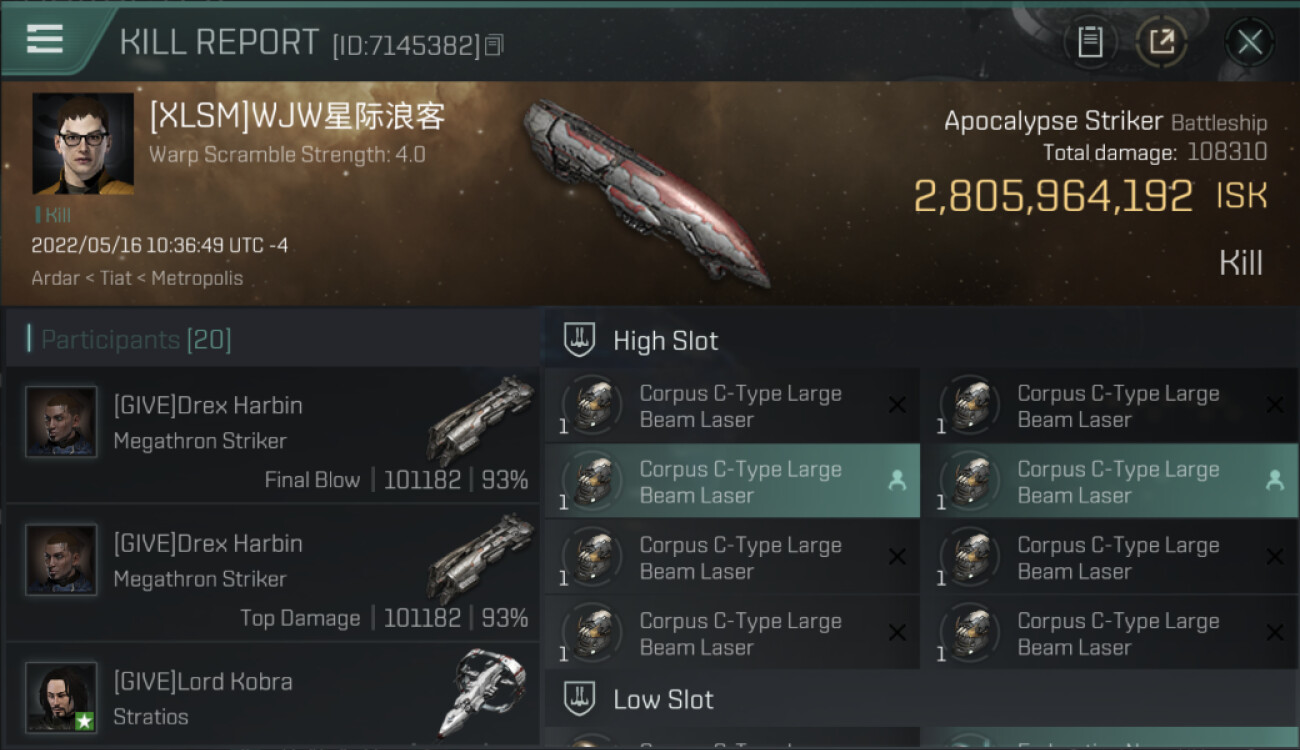Click the victim pilot portrait
This screenshot has width=1300, height=750.
pos(83,144)
